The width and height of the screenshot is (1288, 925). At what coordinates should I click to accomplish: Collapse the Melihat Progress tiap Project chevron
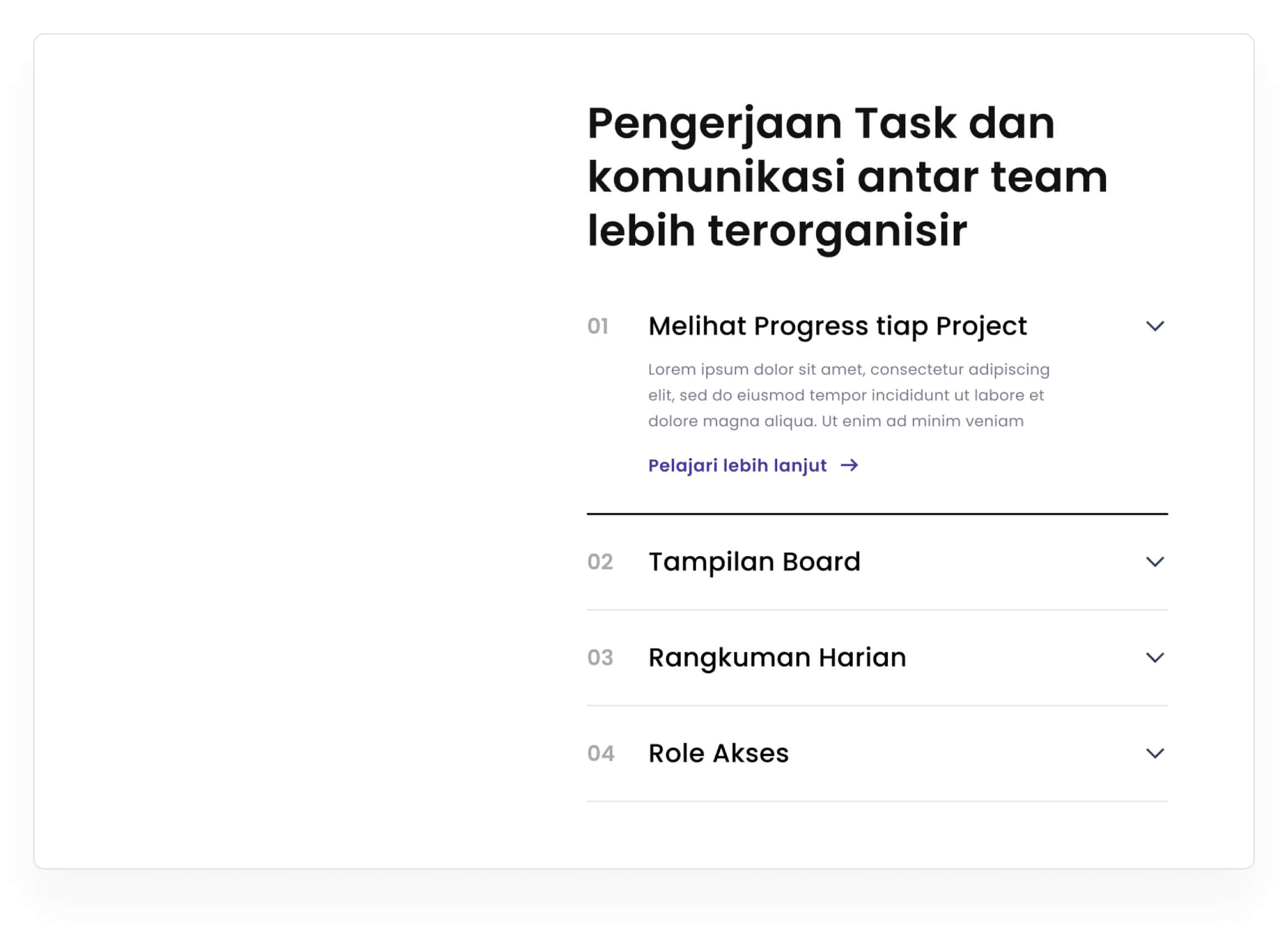pyautogui.click(x=1155, y=326)
